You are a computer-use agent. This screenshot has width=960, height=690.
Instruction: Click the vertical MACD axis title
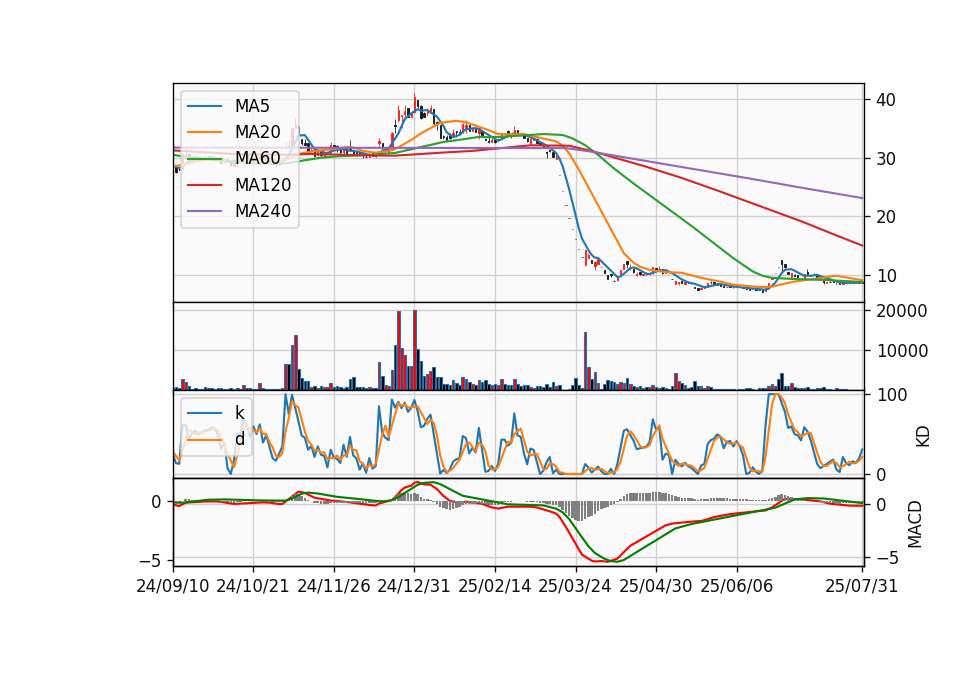(914, 524)
